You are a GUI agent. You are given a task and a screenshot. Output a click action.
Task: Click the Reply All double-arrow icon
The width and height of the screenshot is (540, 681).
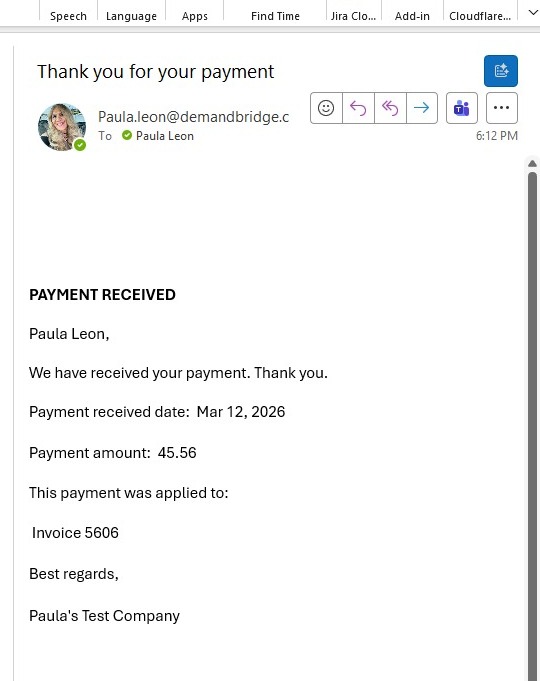tap(390, 108)
